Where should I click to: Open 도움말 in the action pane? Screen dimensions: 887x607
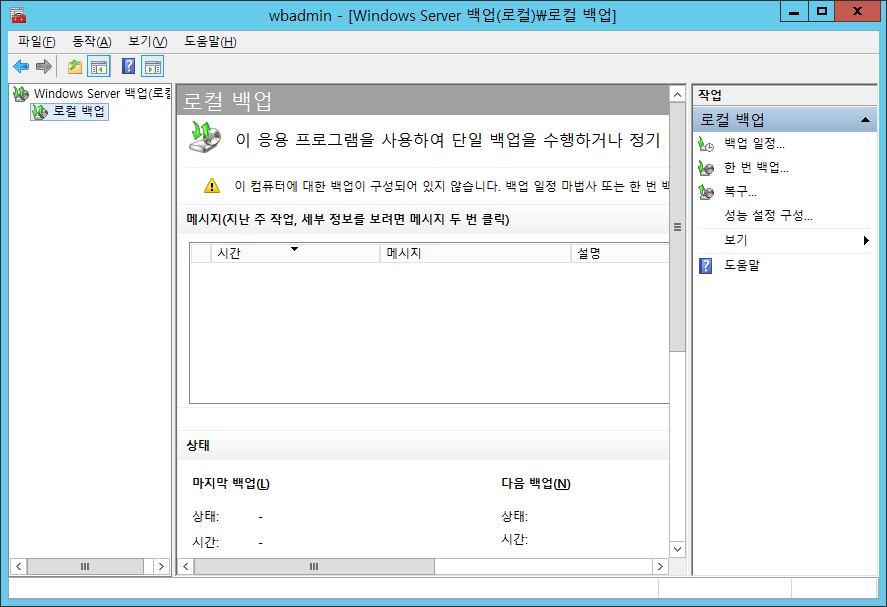tap(742, 265)
